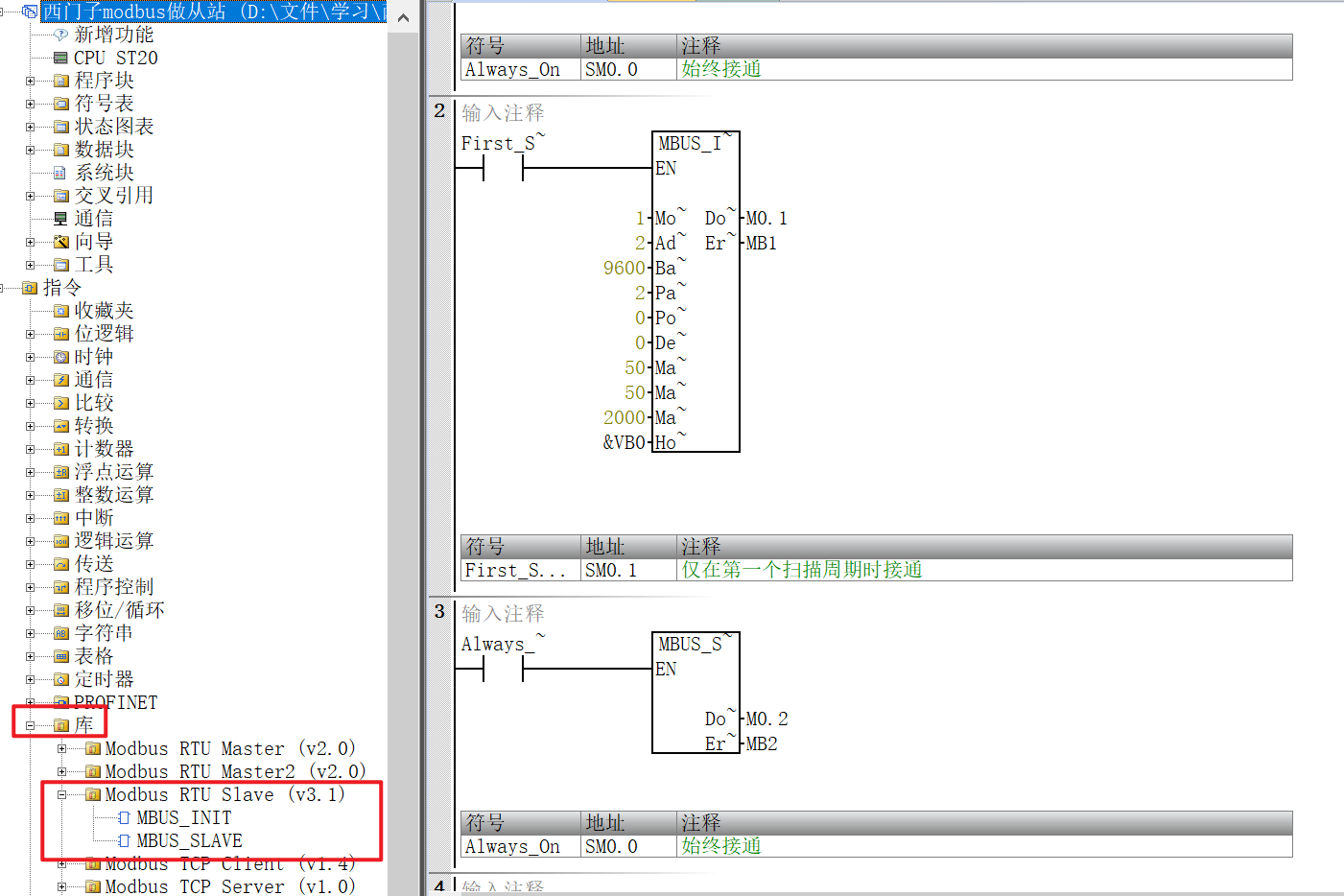Image resolution: width=1344 pixels, height=896 pixels.
Task: Click the 向导 wizard icon
Action: (x=60, y=242)
